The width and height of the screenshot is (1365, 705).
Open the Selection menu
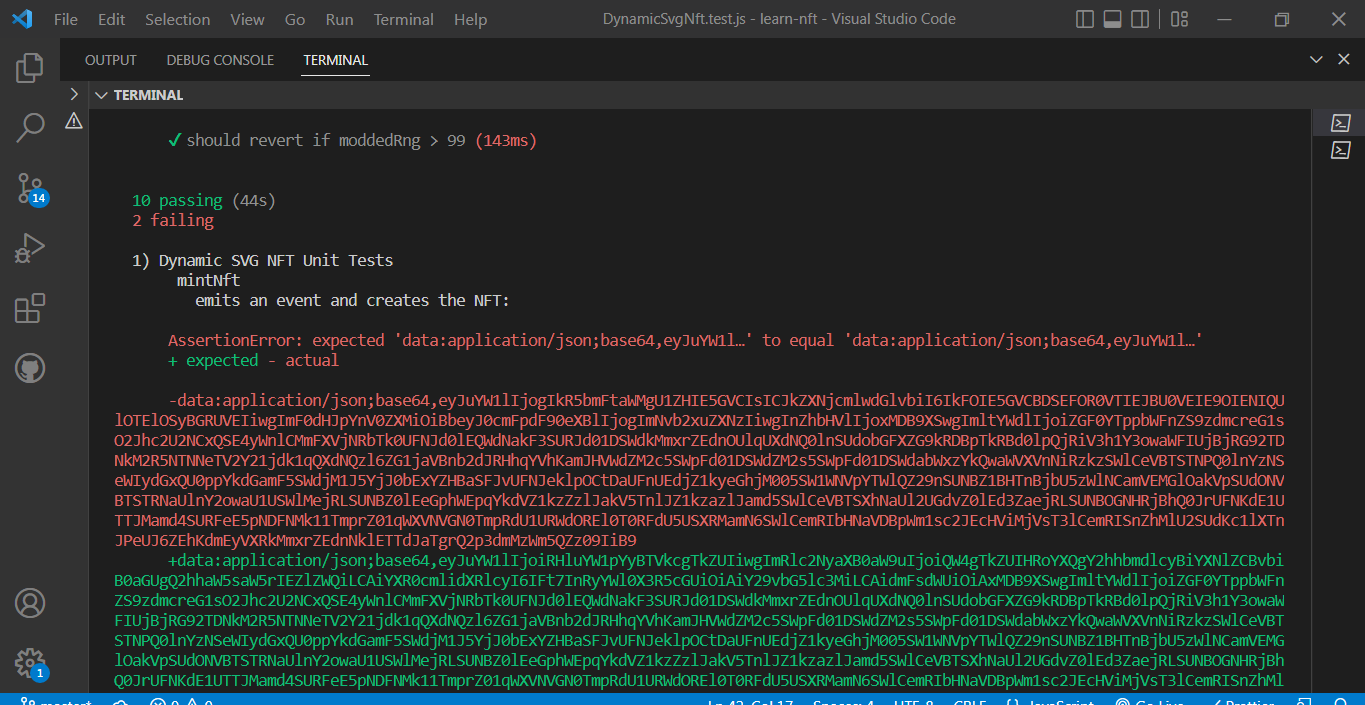[178, 19]
